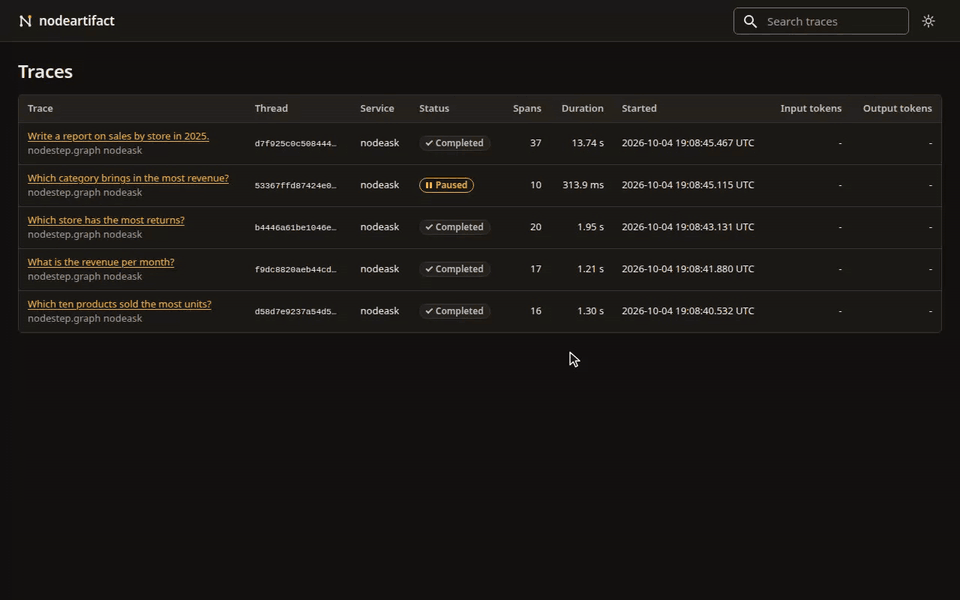The image size is (960, 600).
Task: Click span count 37
Action: pos(536,143)
